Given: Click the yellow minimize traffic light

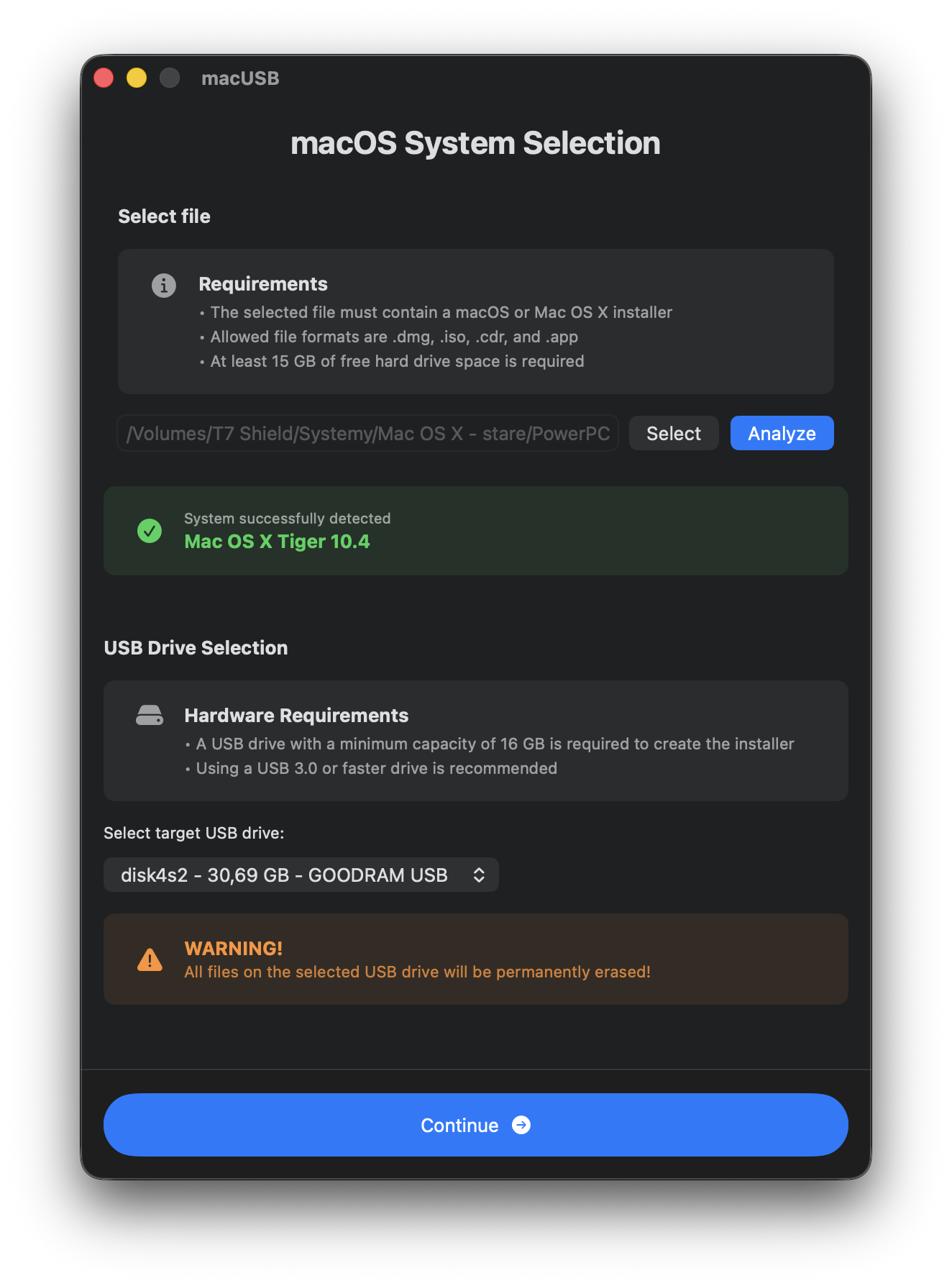Looking at the screenshot, I should pos(137,77).
